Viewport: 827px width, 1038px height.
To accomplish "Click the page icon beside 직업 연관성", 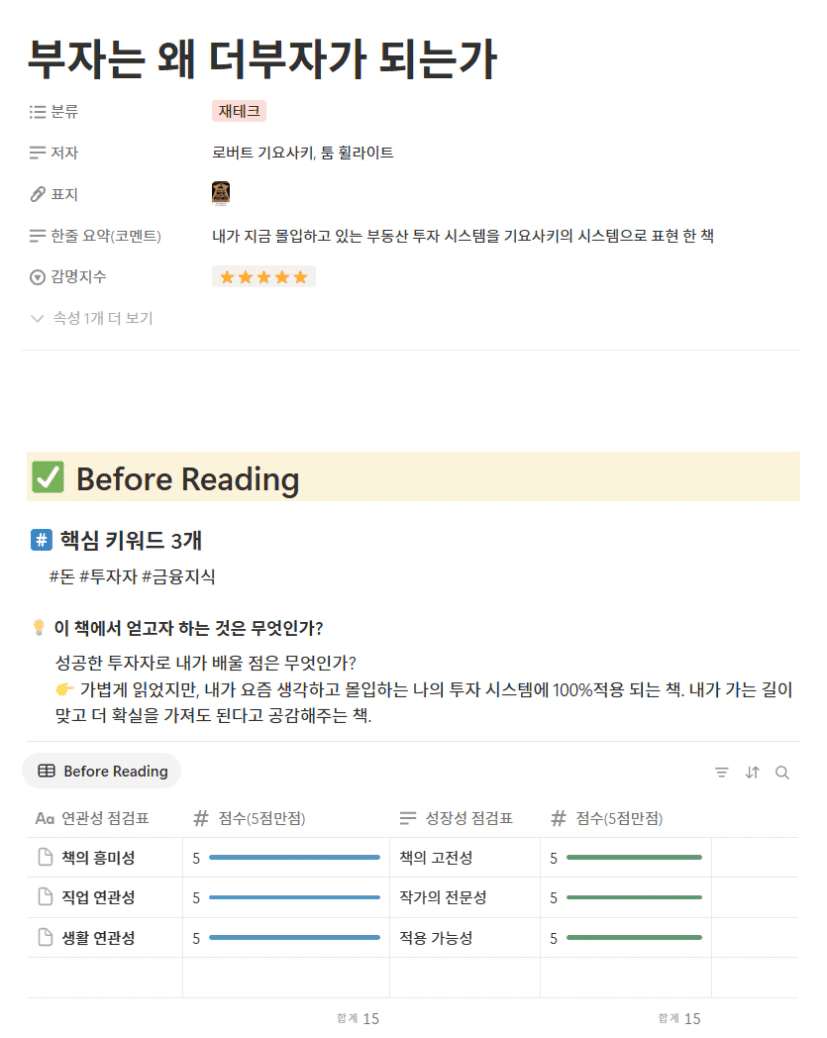I will (45, 897).
